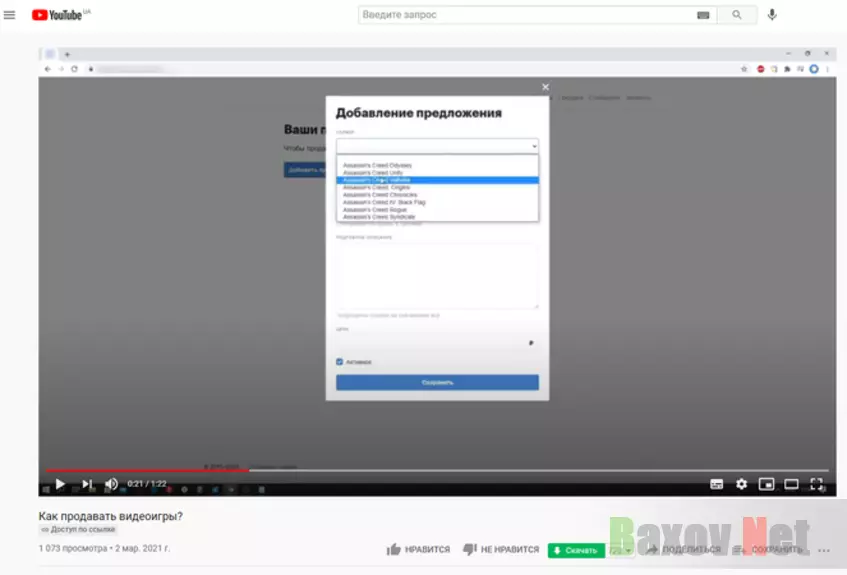Close the Добавление предложения dialog

546,87
